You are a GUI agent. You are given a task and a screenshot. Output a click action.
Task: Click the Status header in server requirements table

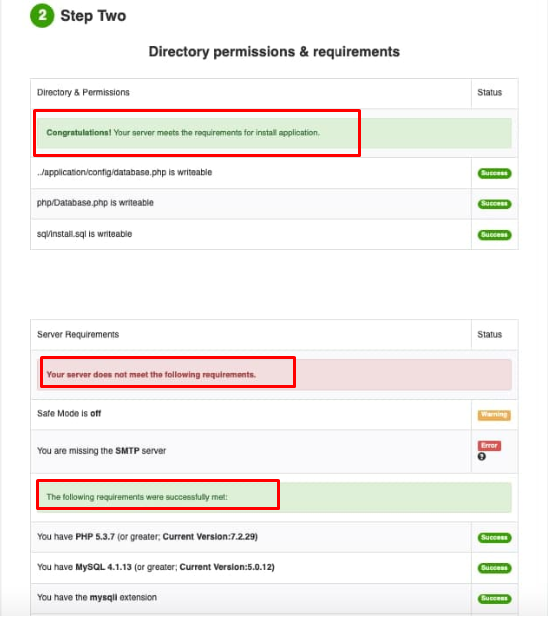point(489,334)
